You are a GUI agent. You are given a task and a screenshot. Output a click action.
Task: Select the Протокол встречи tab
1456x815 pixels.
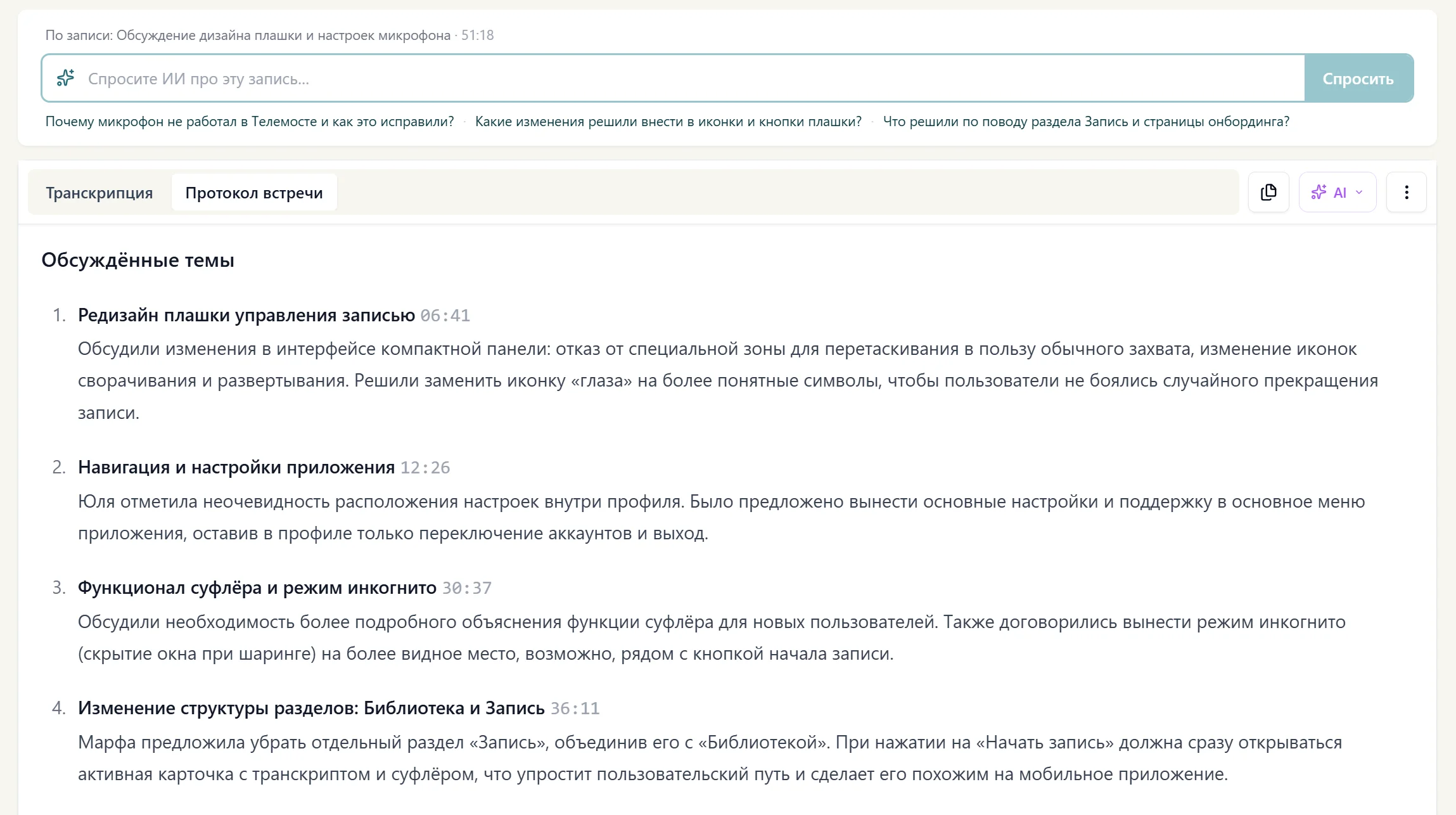click(x=254, y=193)
